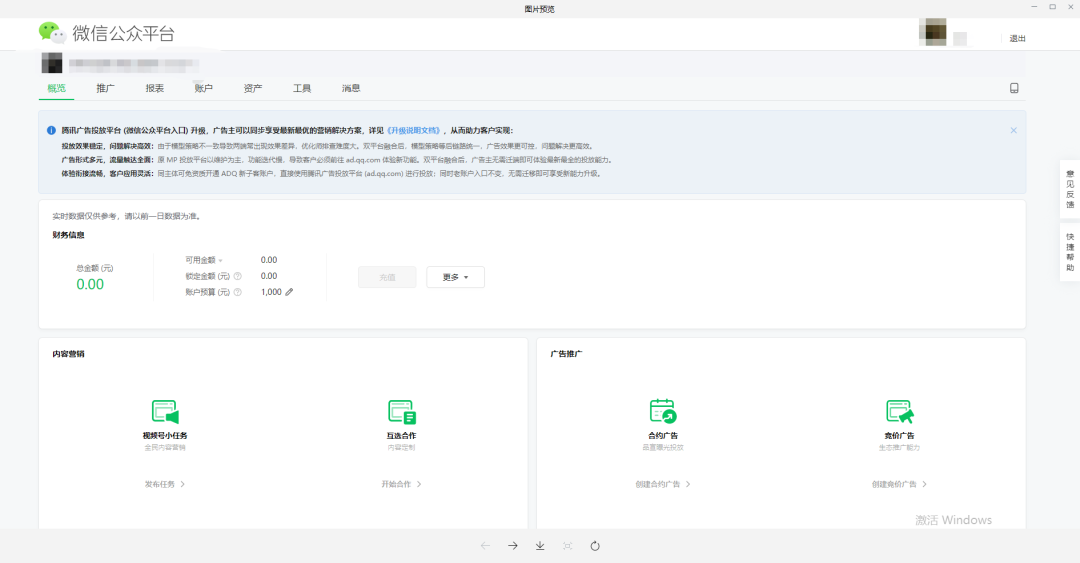
Task: Click the download image icon
Action: coord(540,546)
